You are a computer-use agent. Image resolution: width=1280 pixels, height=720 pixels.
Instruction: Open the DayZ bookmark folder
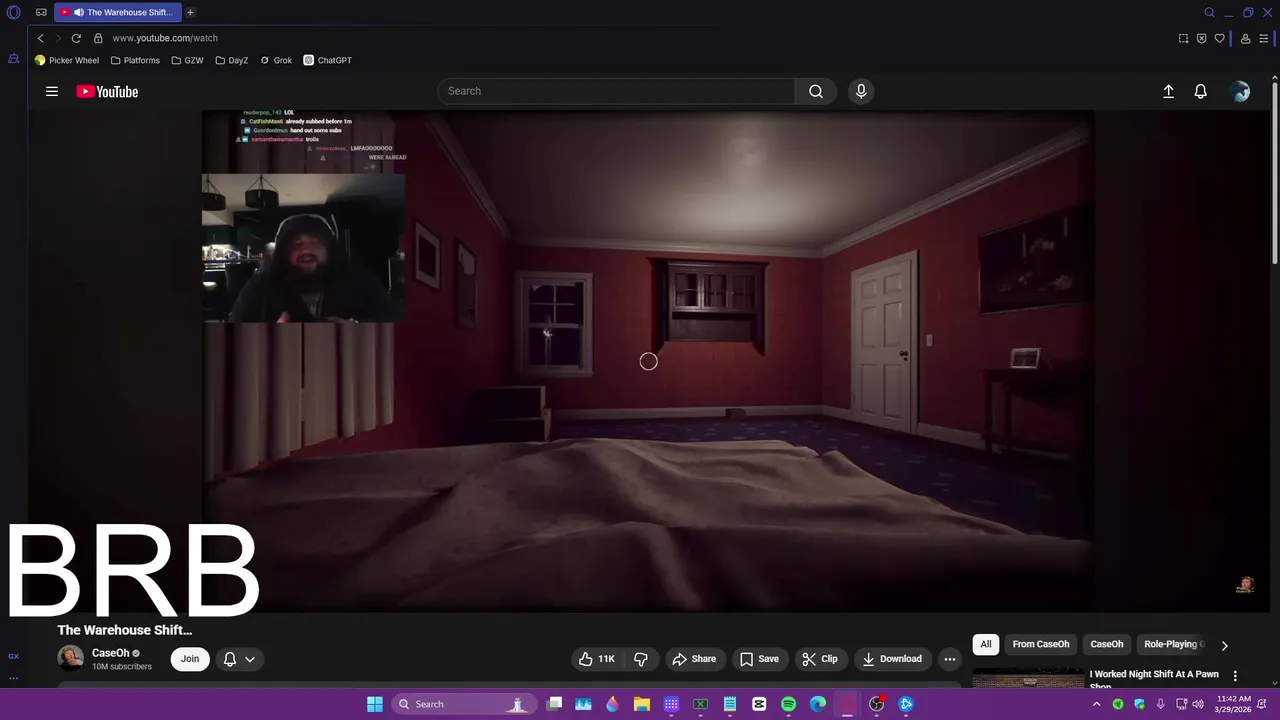[232, 60]
